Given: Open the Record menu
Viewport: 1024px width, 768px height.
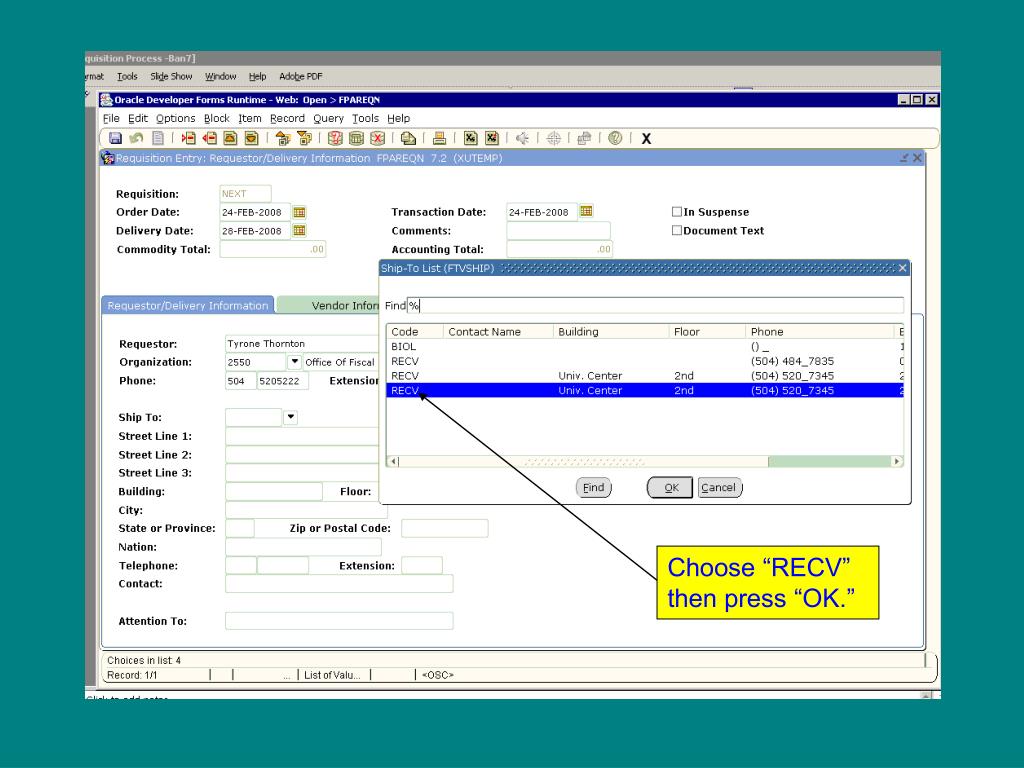Looking at the screenshot, I should coord(287,118).
